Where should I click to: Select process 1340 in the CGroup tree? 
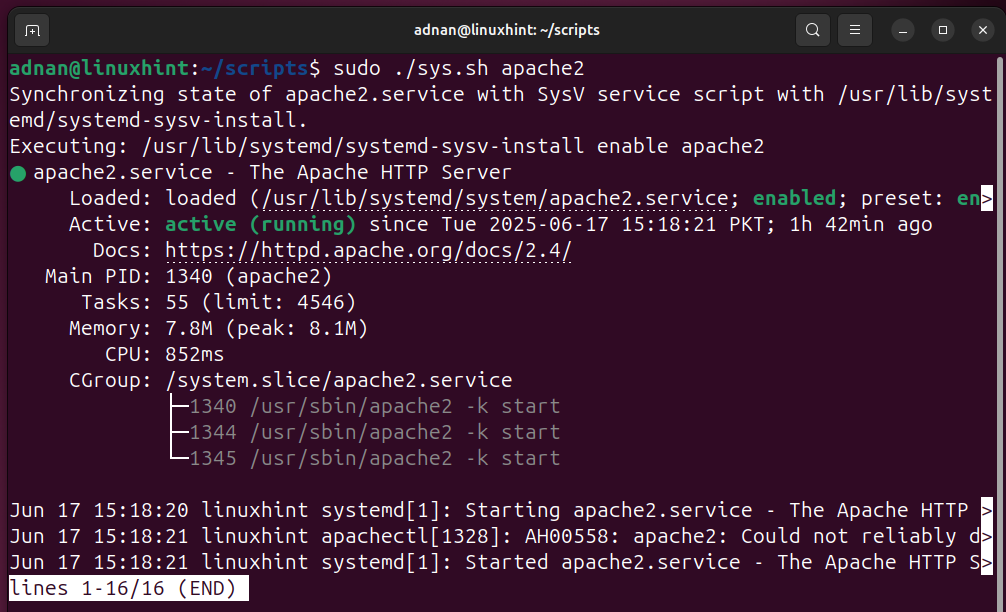pyautogui.click(x=213, y=406)
